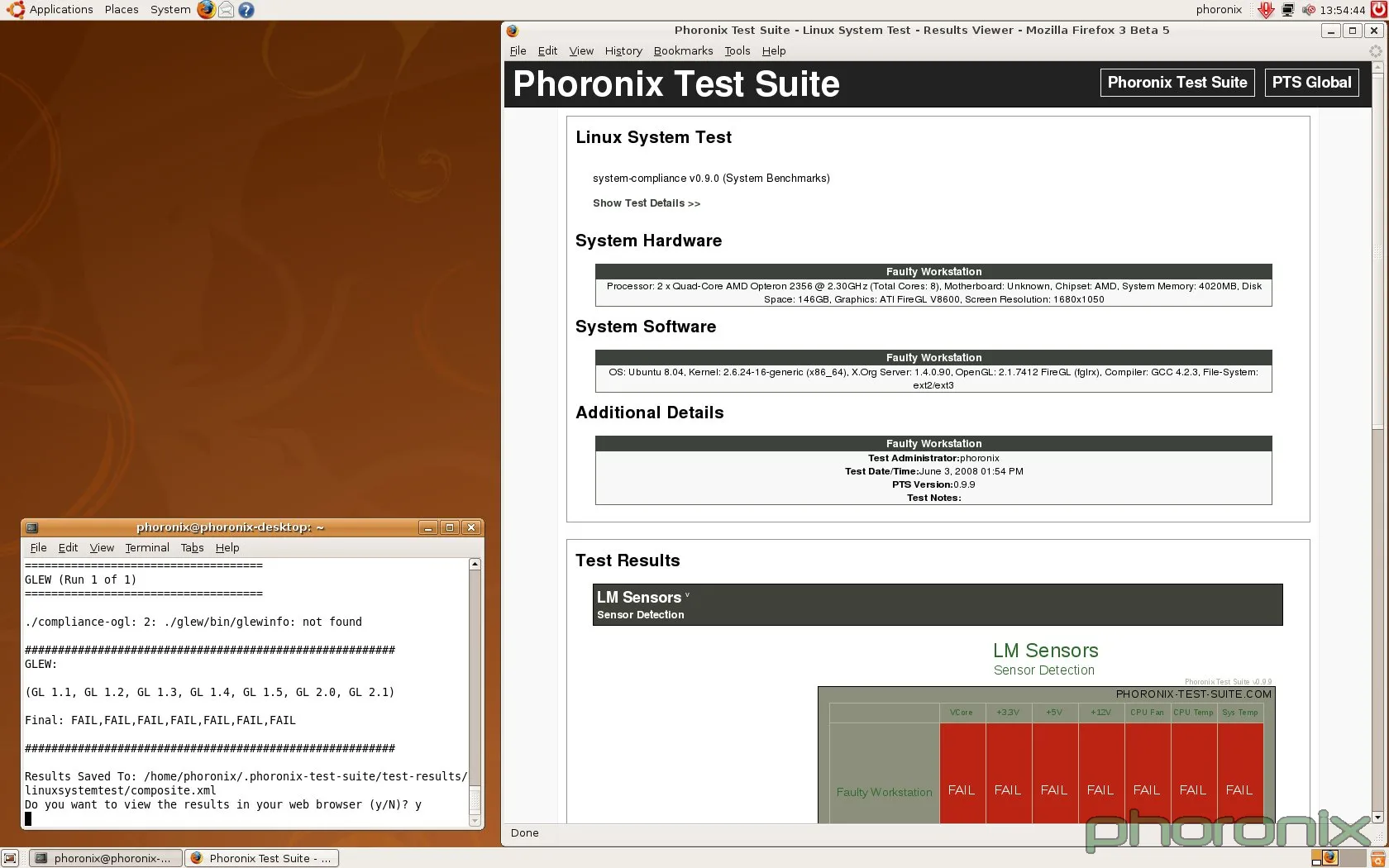The image size is (1389, 868).
Task: Click the red CPU Fan FAIL cell
Action: (1147, 773)
